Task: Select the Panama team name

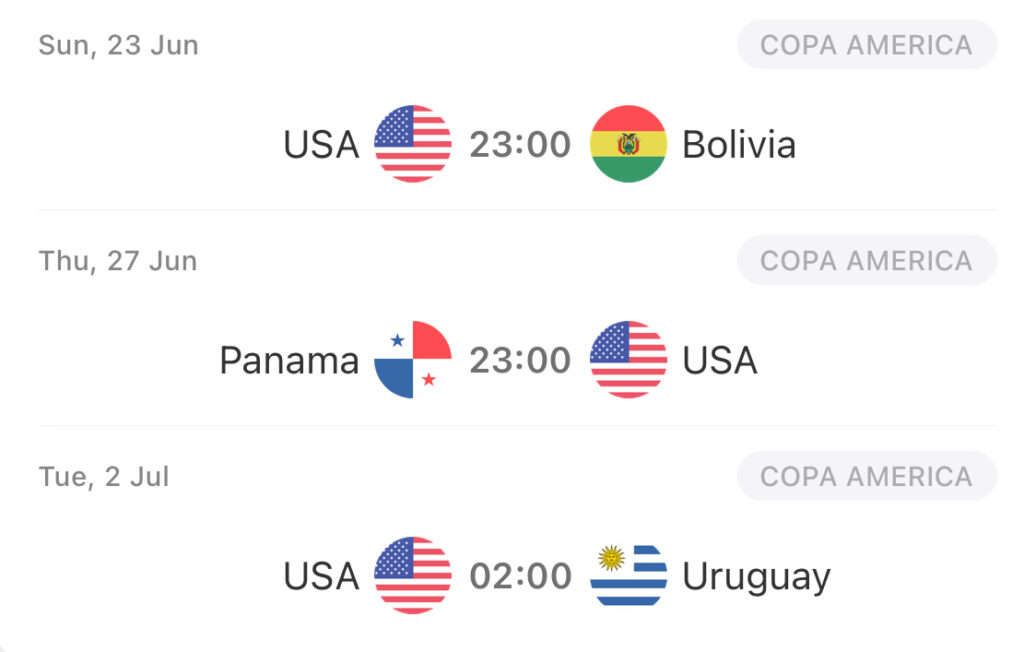Action: [x=289, y=360]
